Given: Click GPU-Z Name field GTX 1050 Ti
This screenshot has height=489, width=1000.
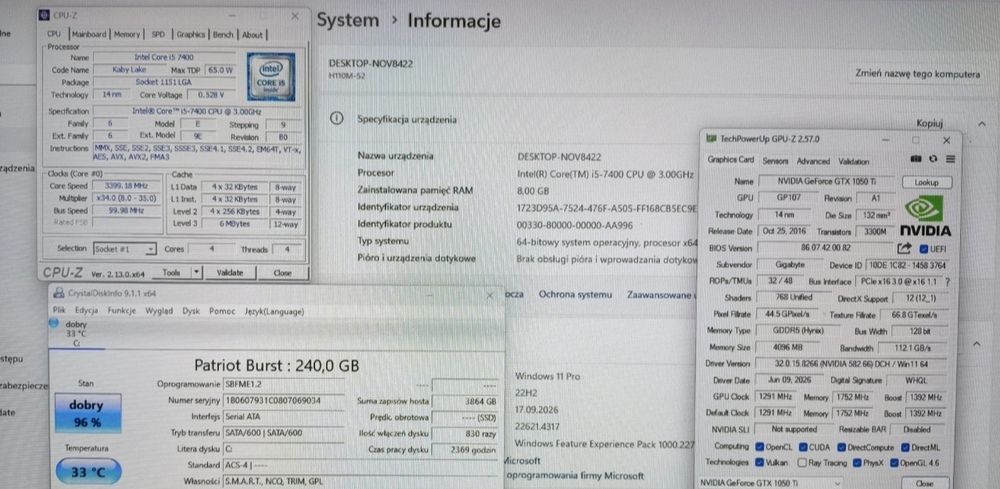Looking at the screenshot, I should pyautogui.click(x=826, y=182).
